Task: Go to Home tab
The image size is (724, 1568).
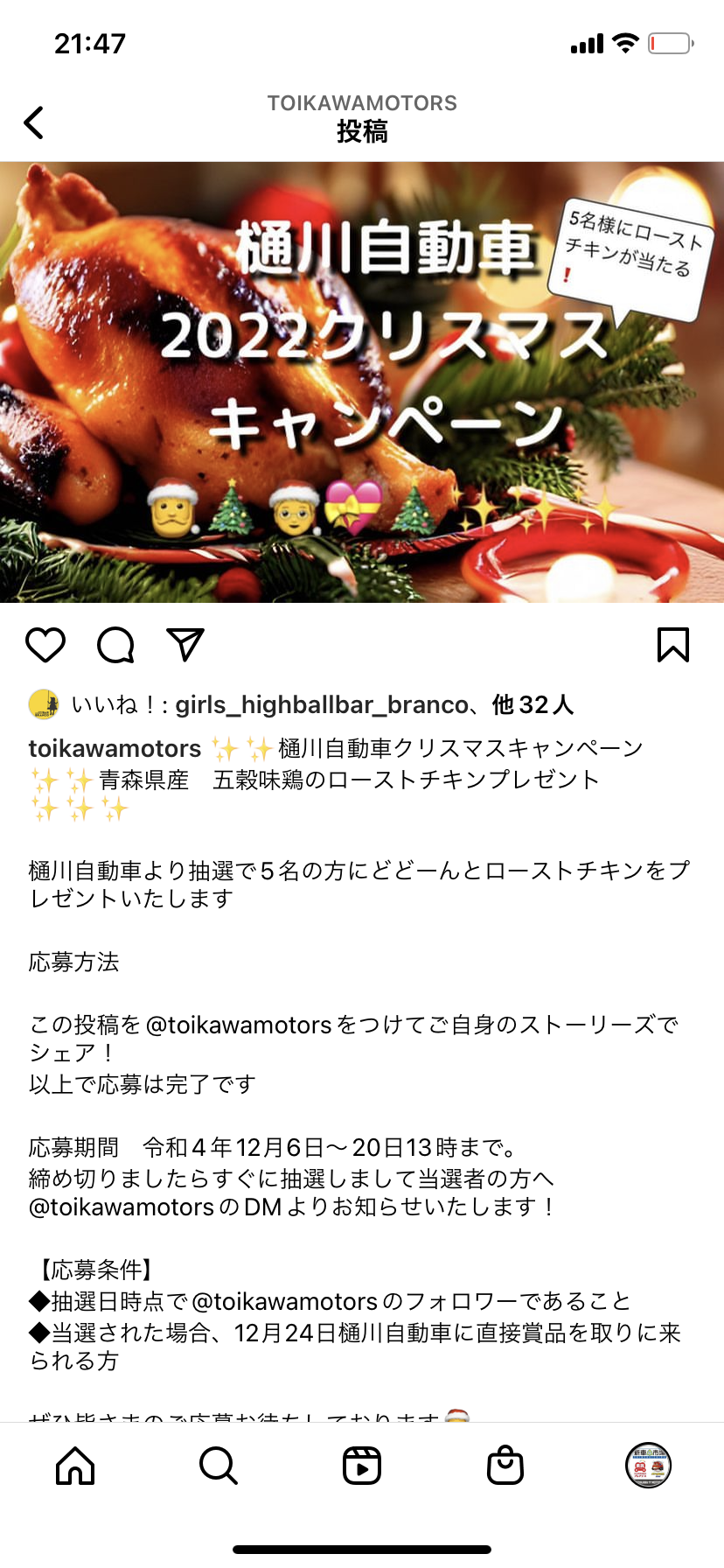Action: coord(75,1465)
